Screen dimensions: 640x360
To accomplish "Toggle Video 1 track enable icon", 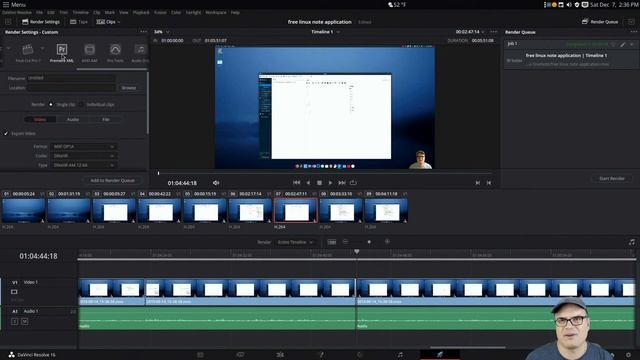I will (x=14, y=292).
